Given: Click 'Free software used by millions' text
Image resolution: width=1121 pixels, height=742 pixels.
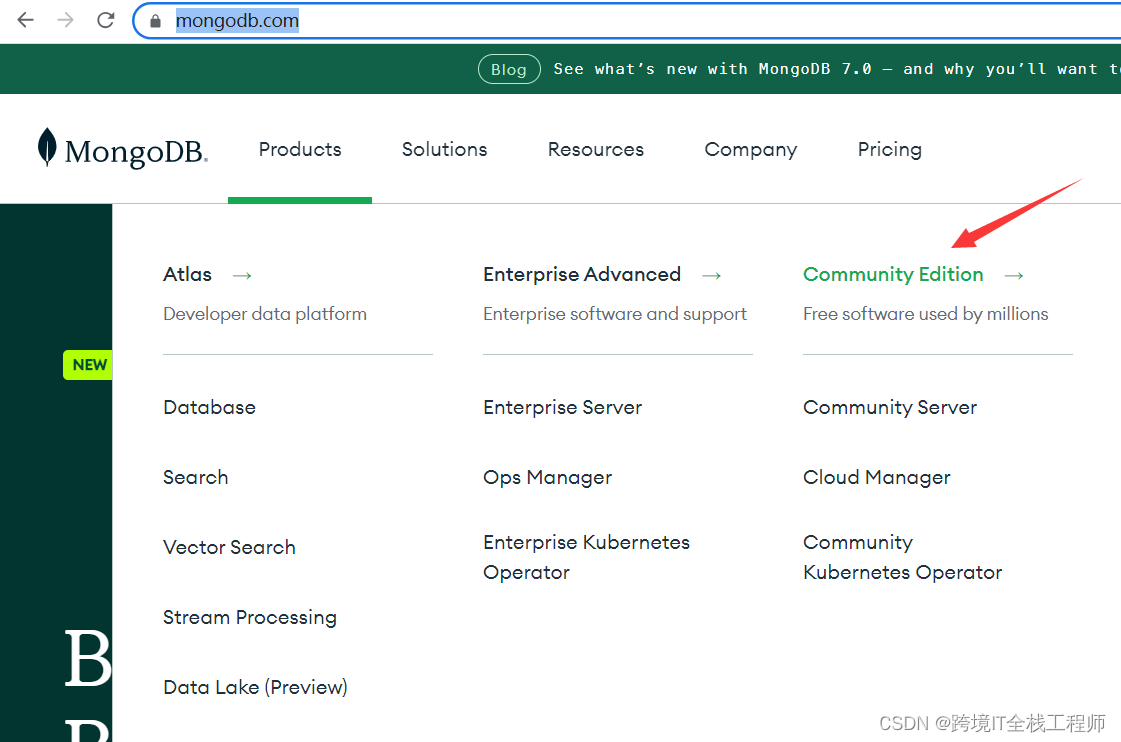Looking at the screenshot, I should 926,314.
